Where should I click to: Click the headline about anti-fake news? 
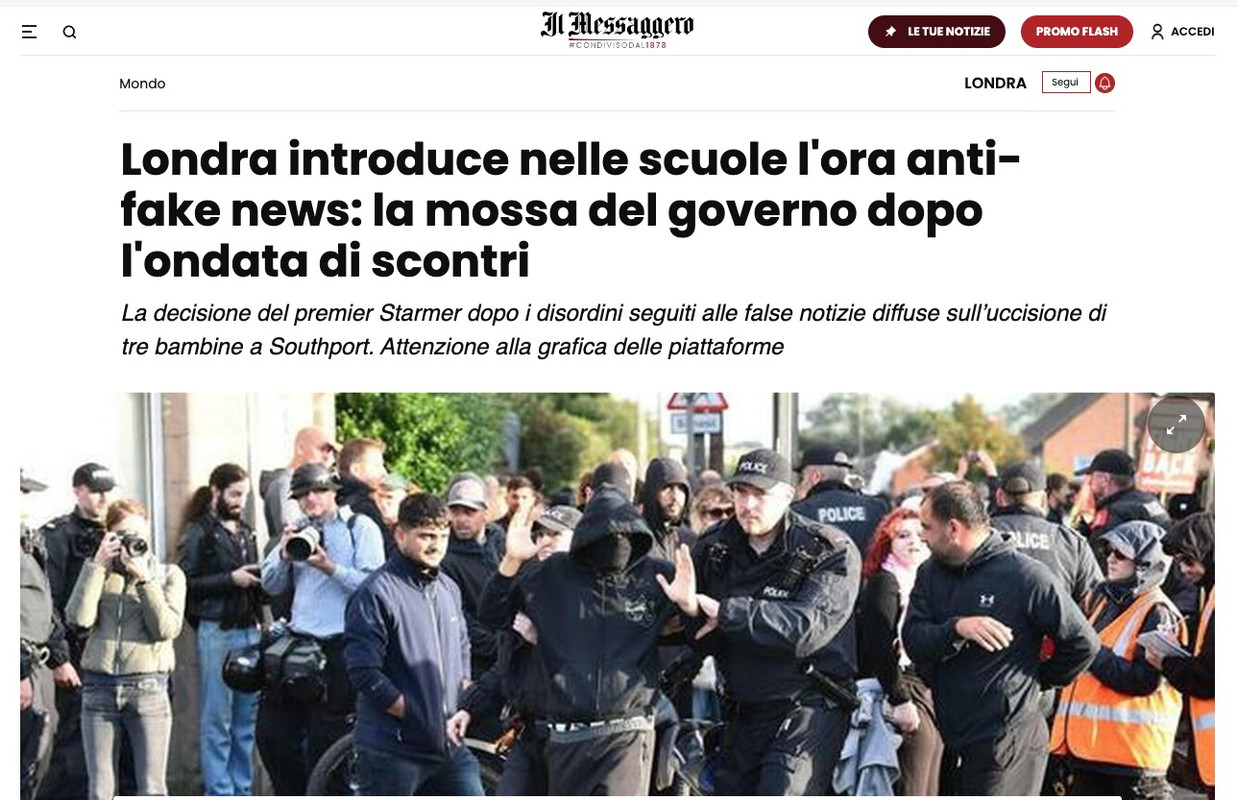(571, 210)
